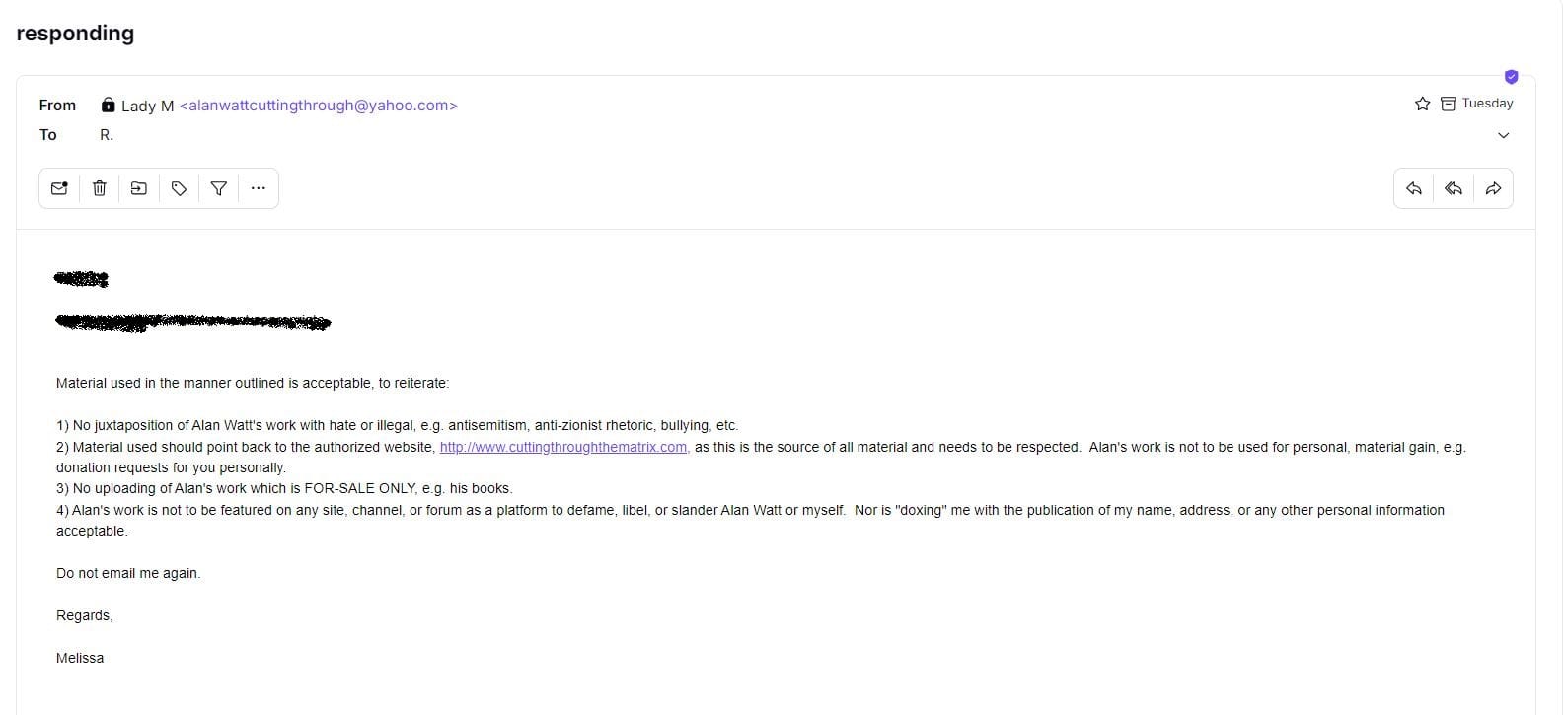Viewport: 1568px width, 715px height.
Task: Click the purple shield tracker protection icon
Action: pos(1511,77)
